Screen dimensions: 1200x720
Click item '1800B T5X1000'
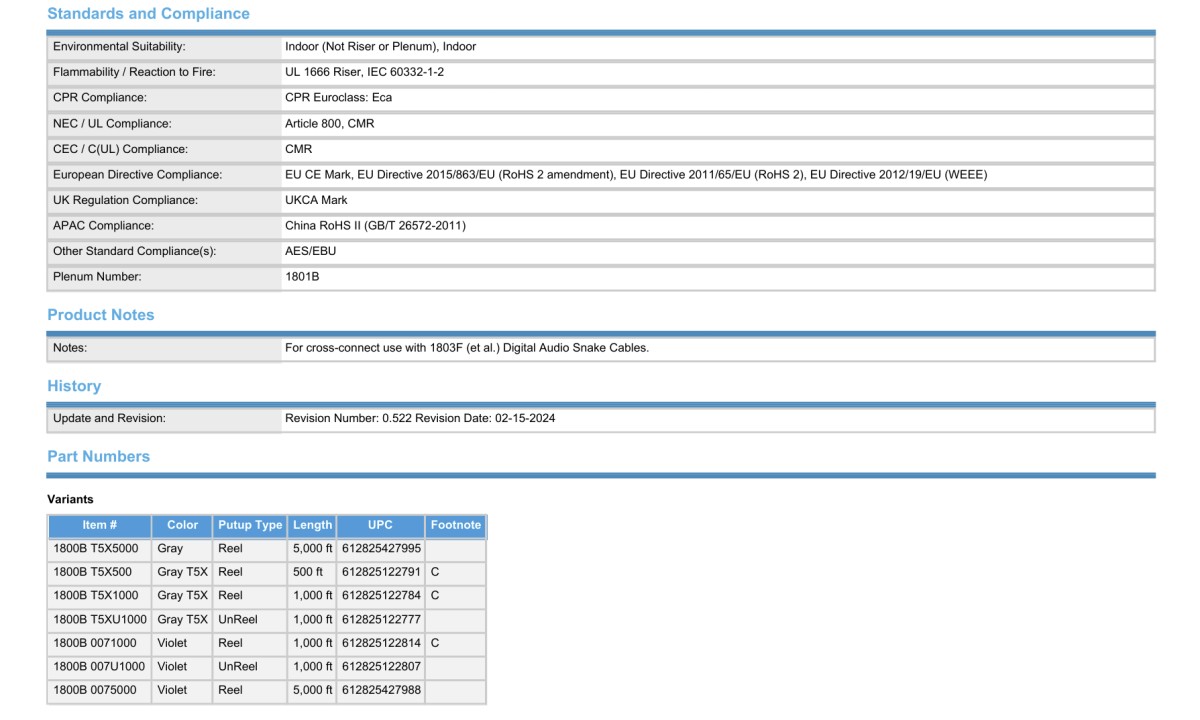[96, 596]
